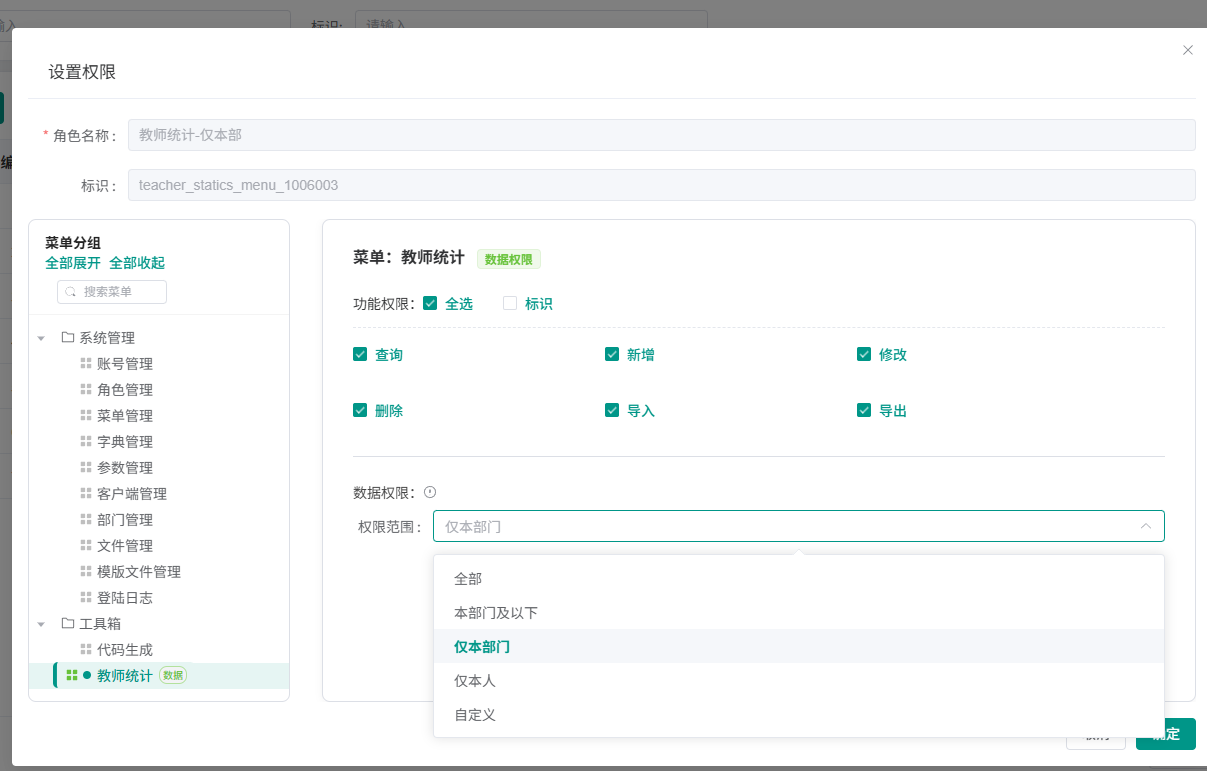Viewport: 1207px width, 771px height.
Task: Open the 角色管理 tree item
Action: pyautogui.click(x=125, y=390)
